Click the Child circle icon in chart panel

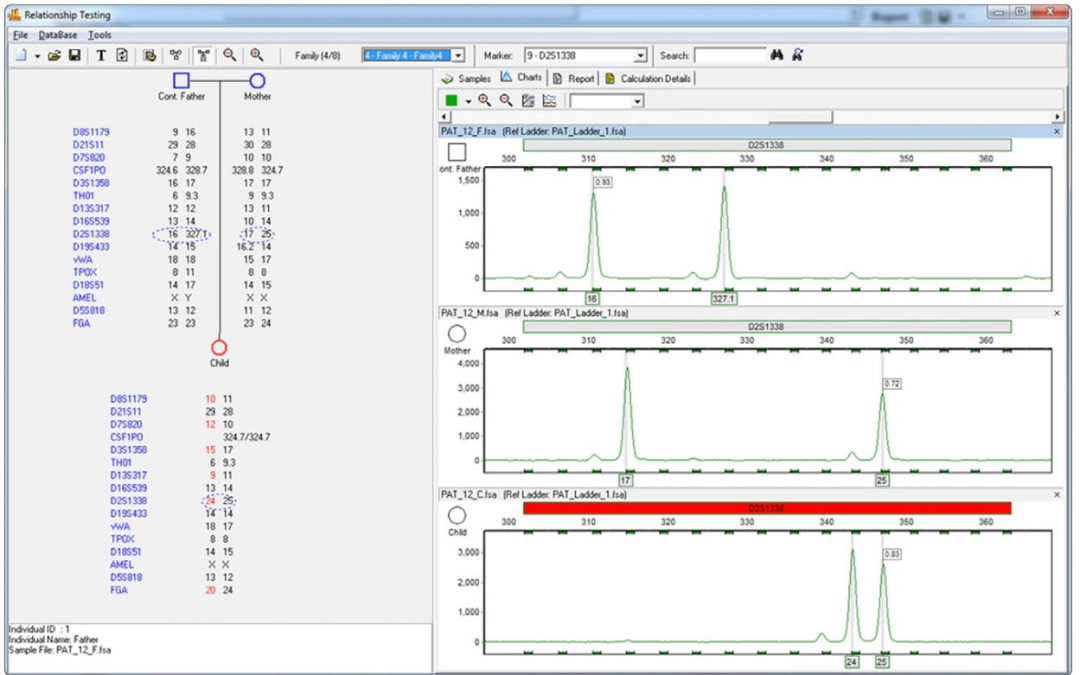coord(457,515)
